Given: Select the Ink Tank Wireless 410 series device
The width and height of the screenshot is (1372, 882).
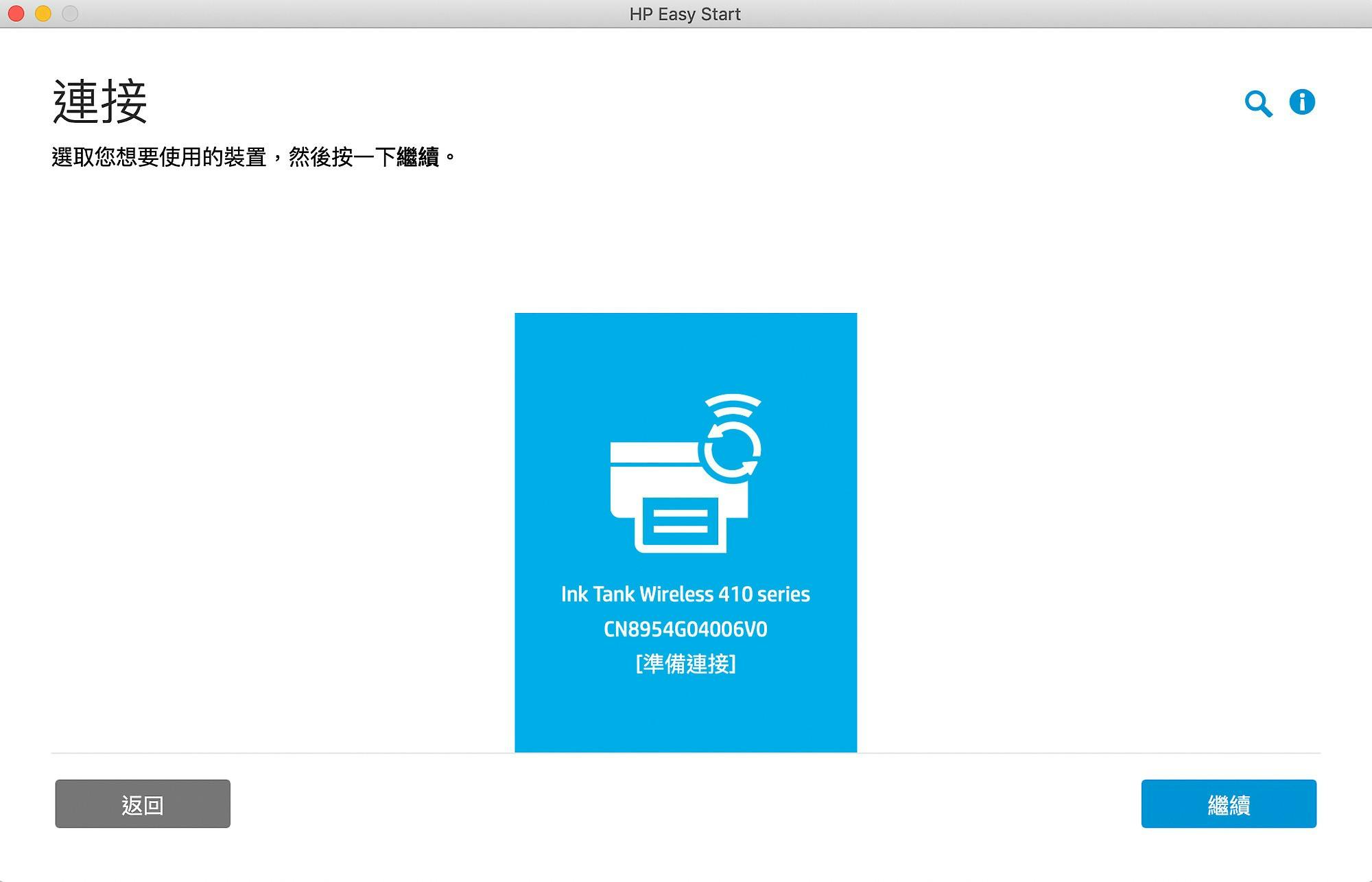Looking at the screenshot, I should (x=686, y=533).
